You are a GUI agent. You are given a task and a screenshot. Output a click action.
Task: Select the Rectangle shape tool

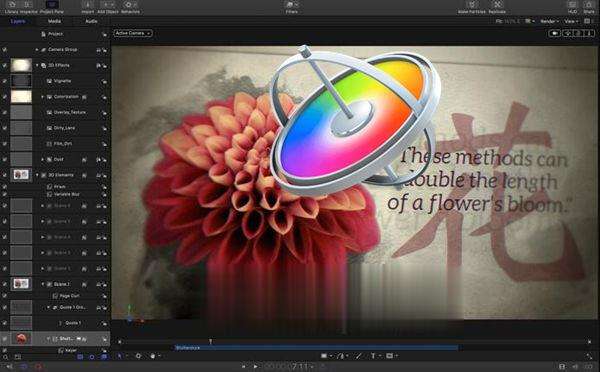(324, 356)
